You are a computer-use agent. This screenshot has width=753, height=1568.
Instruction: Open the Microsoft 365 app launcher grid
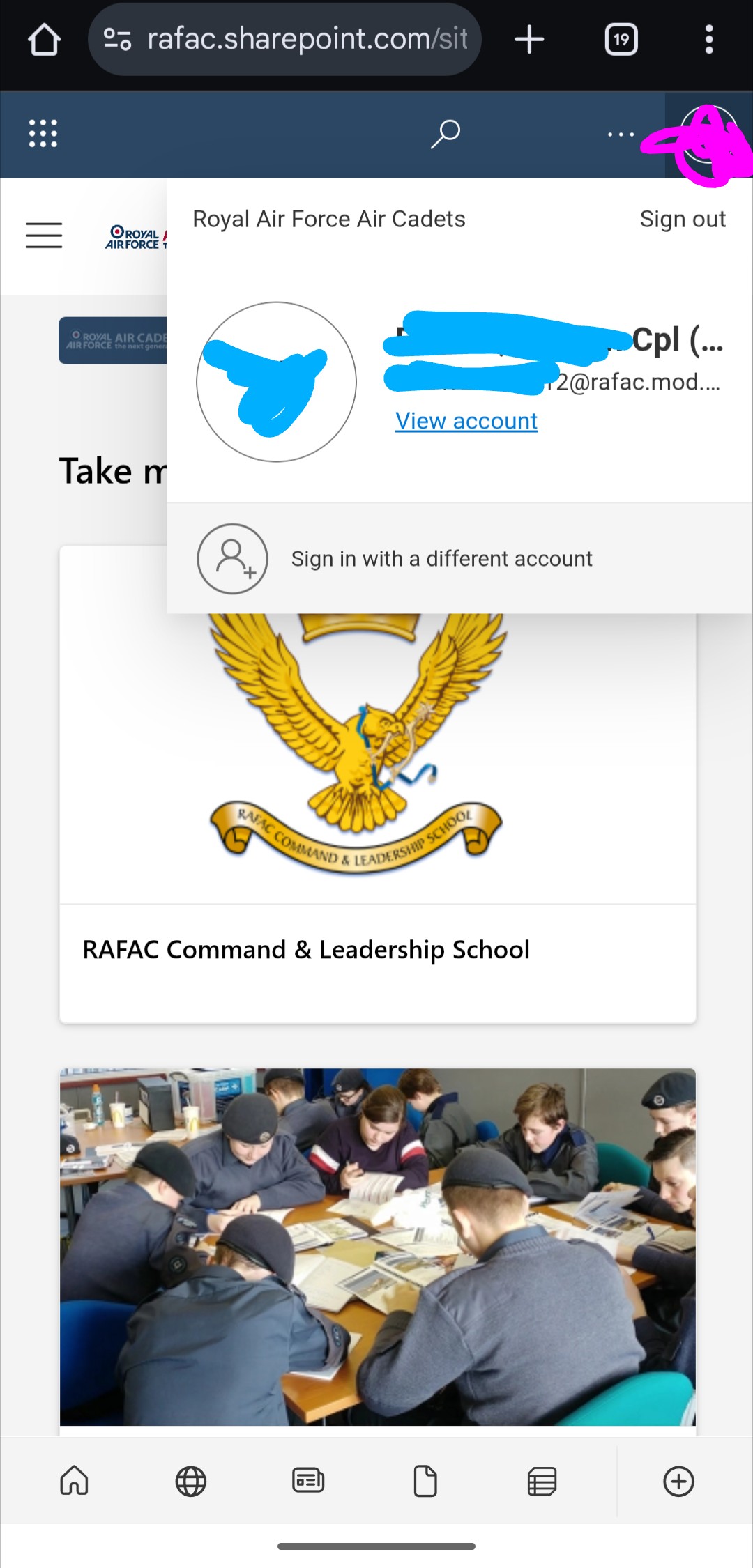pyautogui.click(x=43, y=133)
